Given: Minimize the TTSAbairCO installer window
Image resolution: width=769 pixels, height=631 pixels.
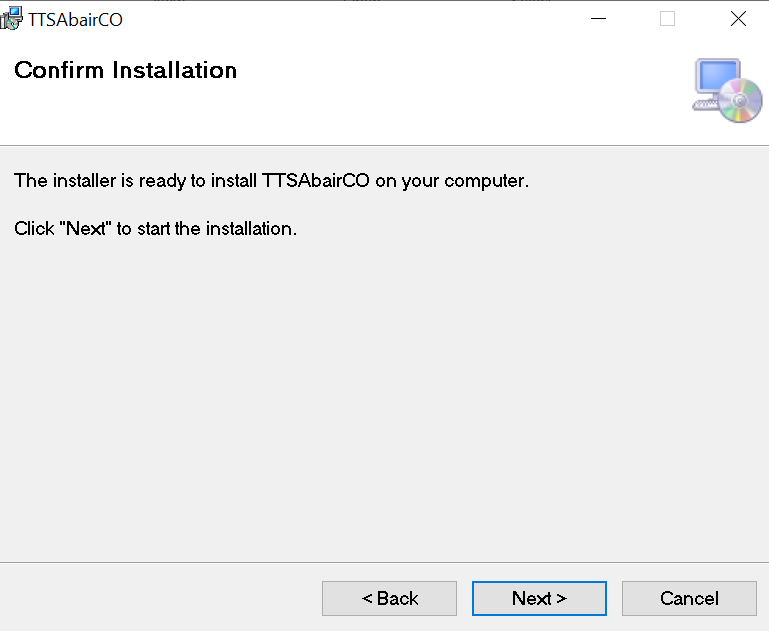Looking at the screenshot, I should (598, 18).
